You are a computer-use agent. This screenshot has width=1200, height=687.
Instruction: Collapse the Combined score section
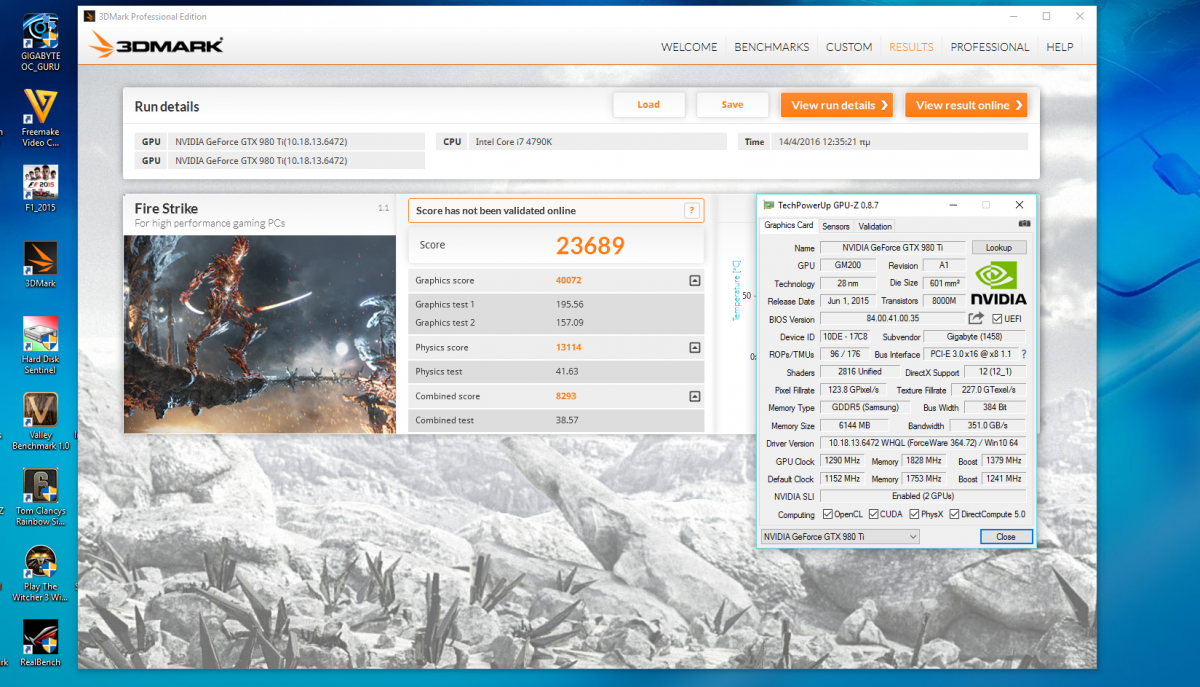[x=695, y=396]
